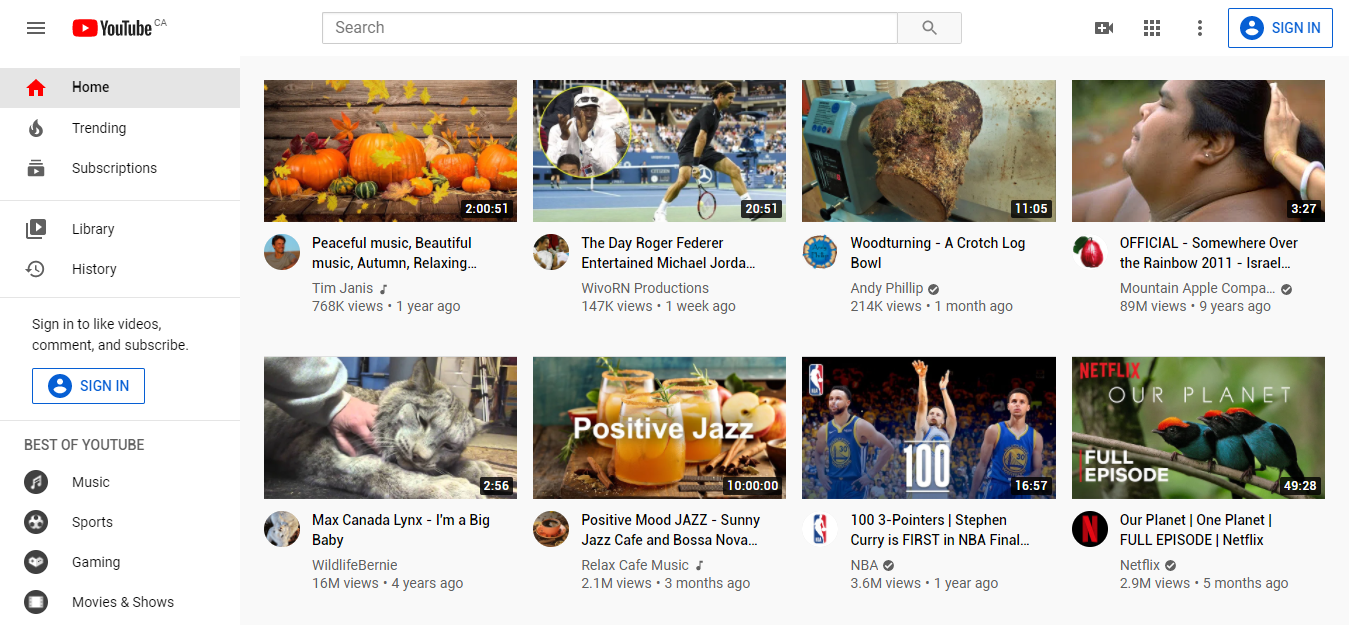Open Max Canada Lynx video title
Screen dimensions: 1349x625
click(401, 530)
